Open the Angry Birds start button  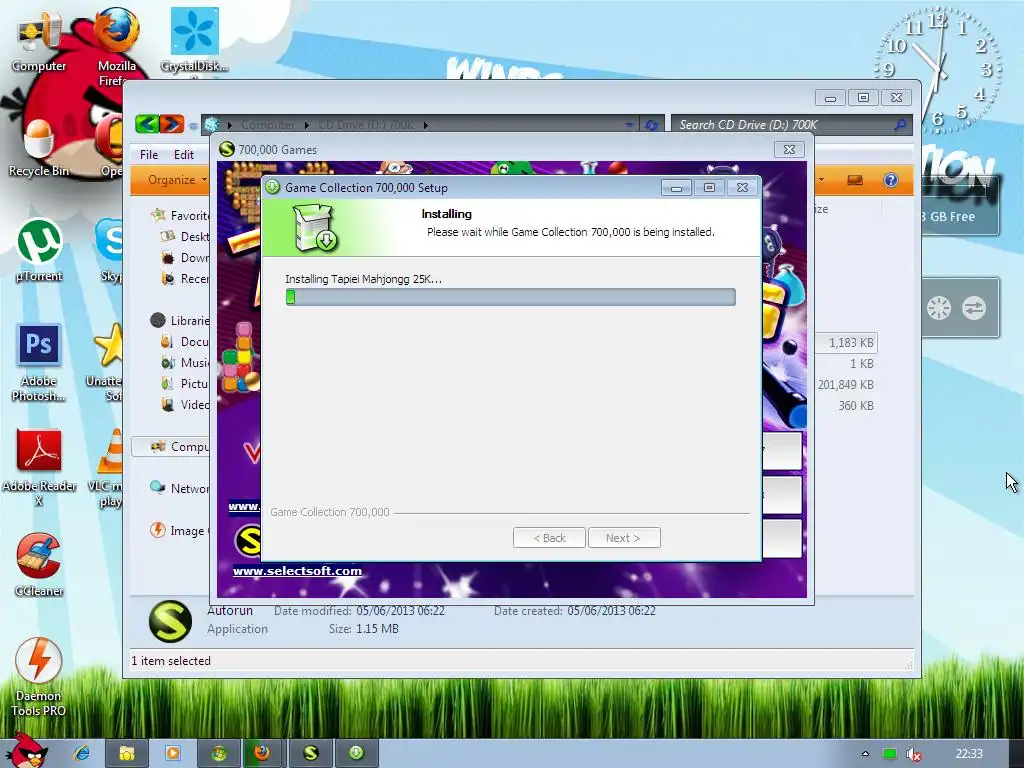coord(26,750)
